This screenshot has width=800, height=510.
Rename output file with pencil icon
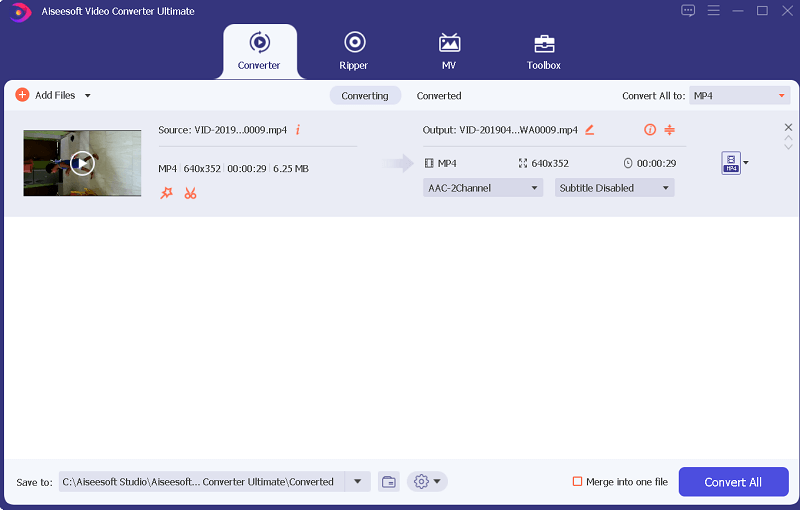coord(590,130)
